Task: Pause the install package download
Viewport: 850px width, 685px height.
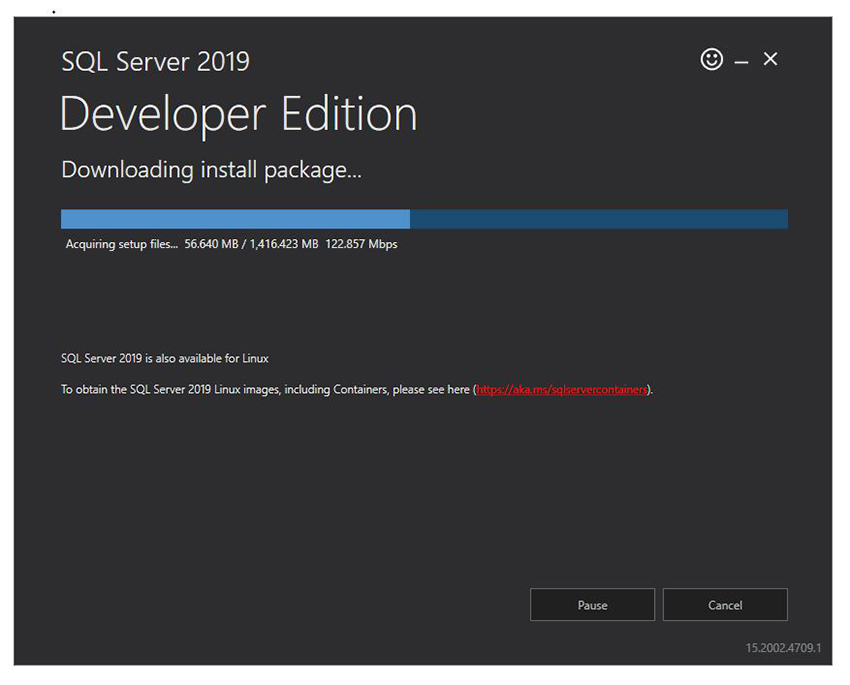Action: click(x=592, y=604)
